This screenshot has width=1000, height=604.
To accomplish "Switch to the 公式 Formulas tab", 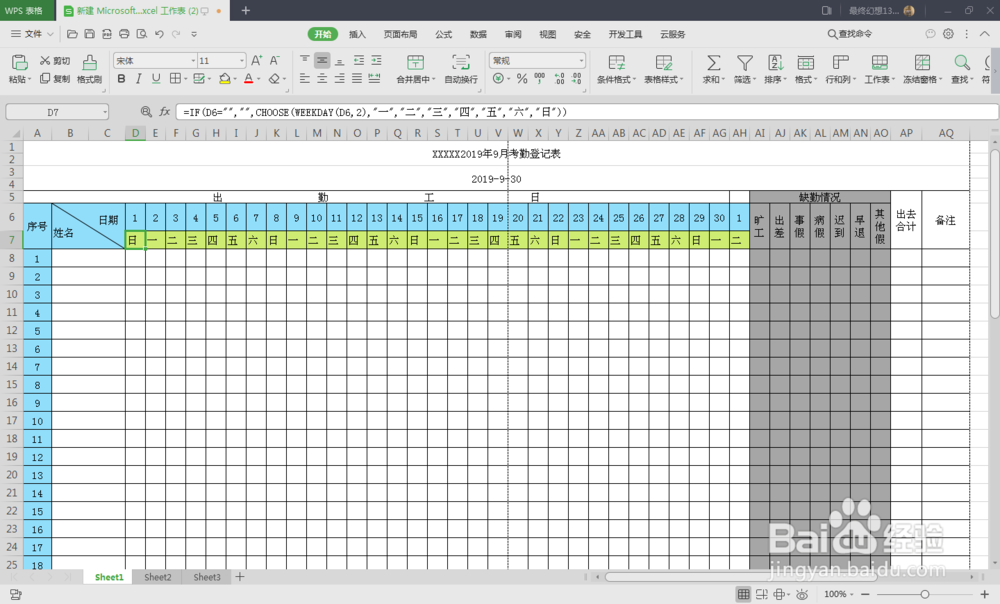I will [x=443, y=34].
